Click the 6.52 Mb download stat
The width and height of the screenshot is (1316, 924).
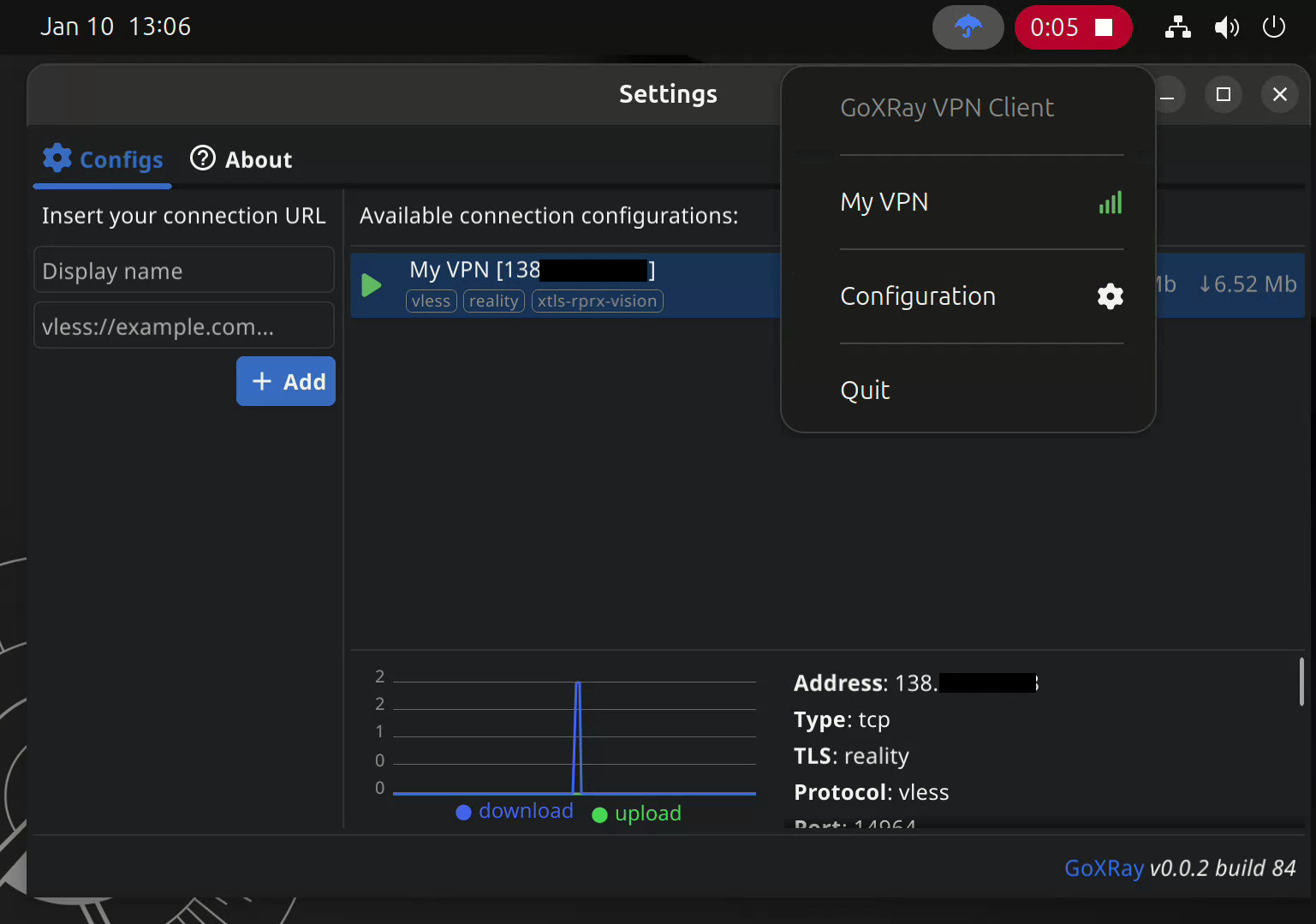(1248, 284)
